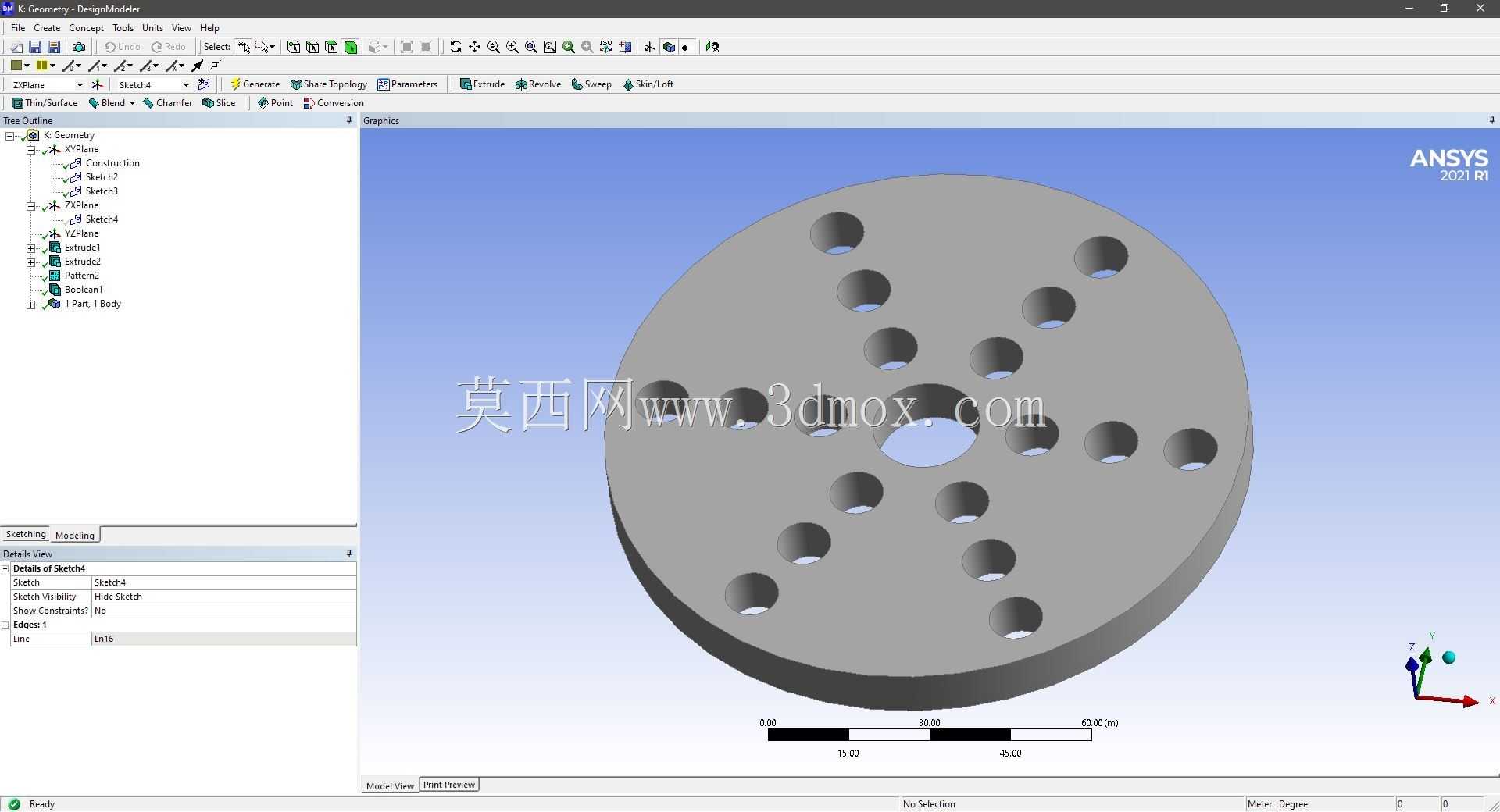Select the green body selection filter
Viewport: 1500px width, 812px height.
coord(351,47)
